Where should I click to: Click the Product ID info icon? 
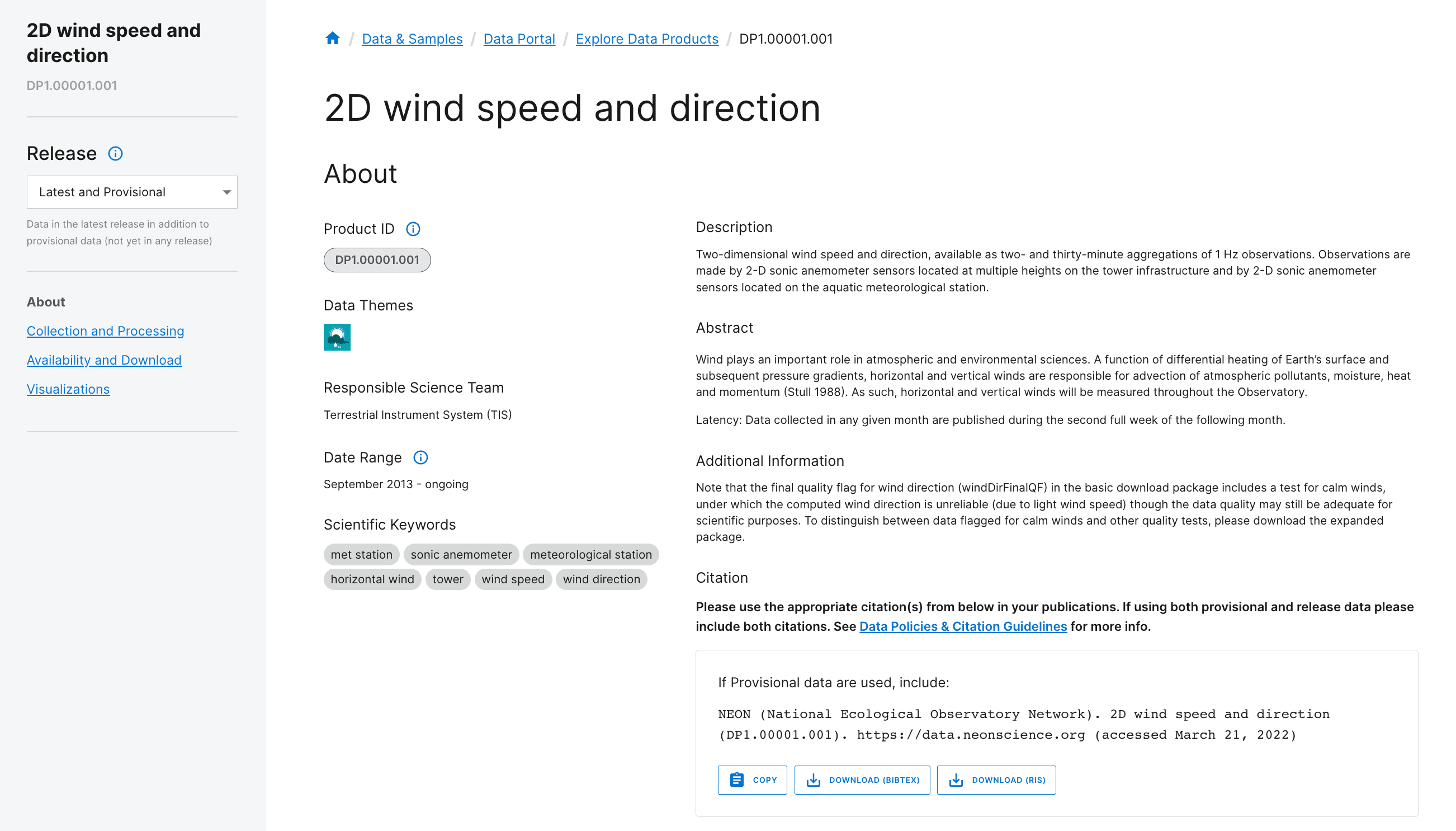(413, 229)
